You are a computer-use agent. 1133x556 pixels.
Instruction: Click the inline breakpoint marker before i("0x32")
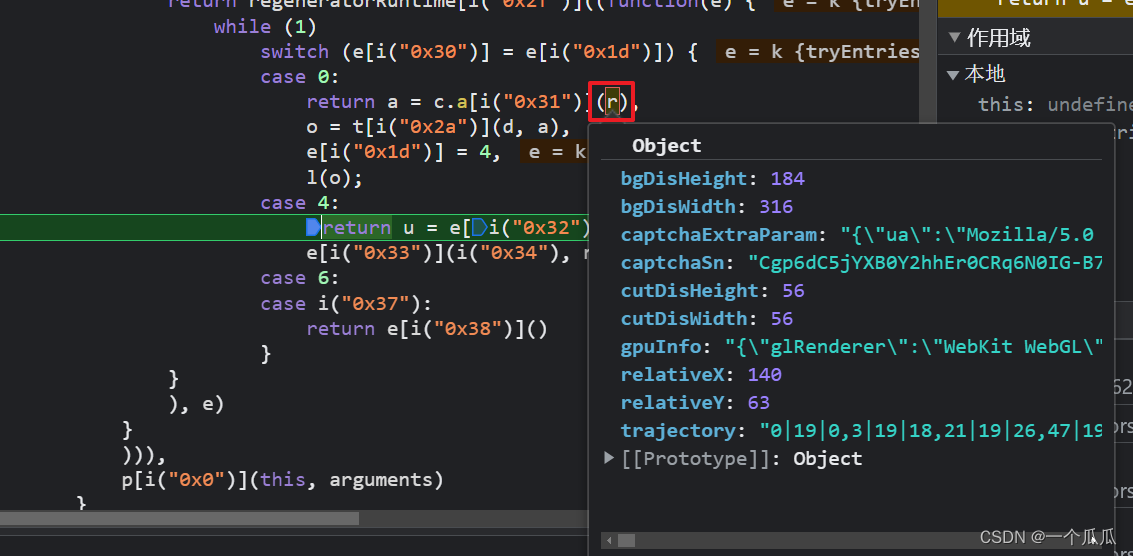[x=478, y=228]
